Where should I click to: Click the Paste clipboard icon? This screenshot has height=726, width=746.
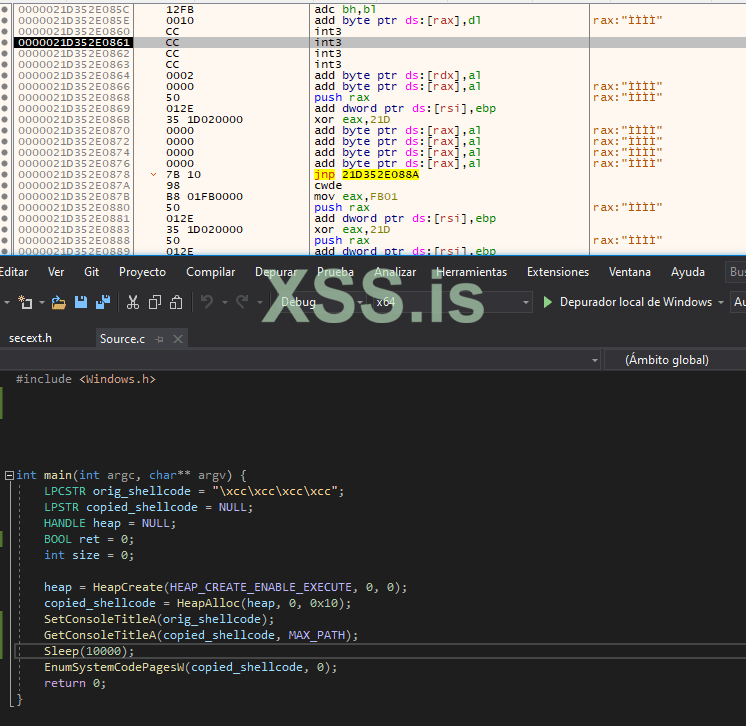176,302
